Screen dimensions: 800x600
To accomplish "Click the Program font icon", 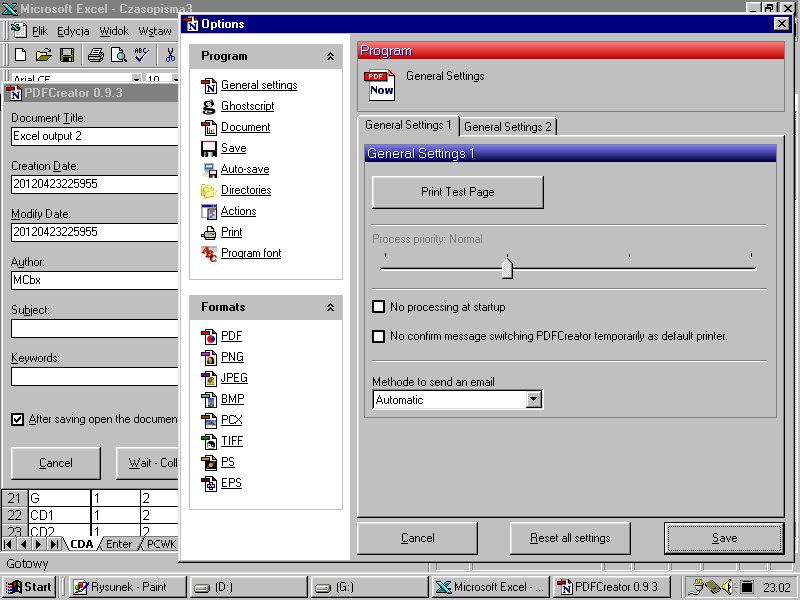I will pyautogui.click(x=209, y=253).
